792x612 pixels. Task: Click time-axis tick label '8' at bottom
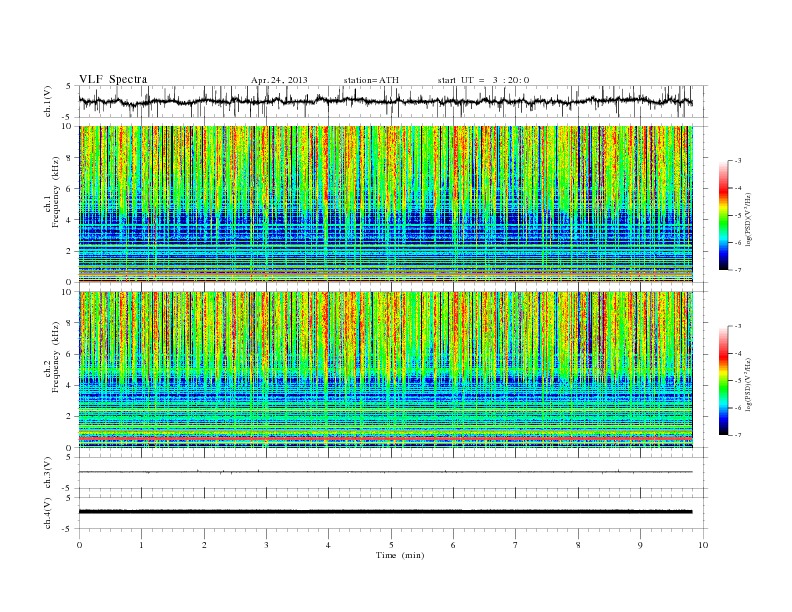point(578,545)
